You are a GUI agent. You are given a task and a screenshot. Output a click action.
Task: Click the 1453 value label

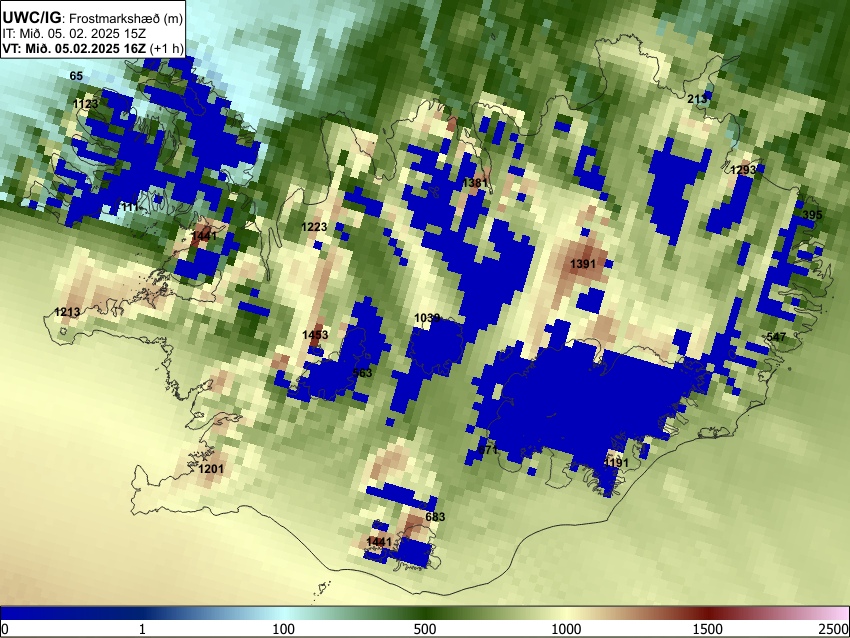click(315, 335)
